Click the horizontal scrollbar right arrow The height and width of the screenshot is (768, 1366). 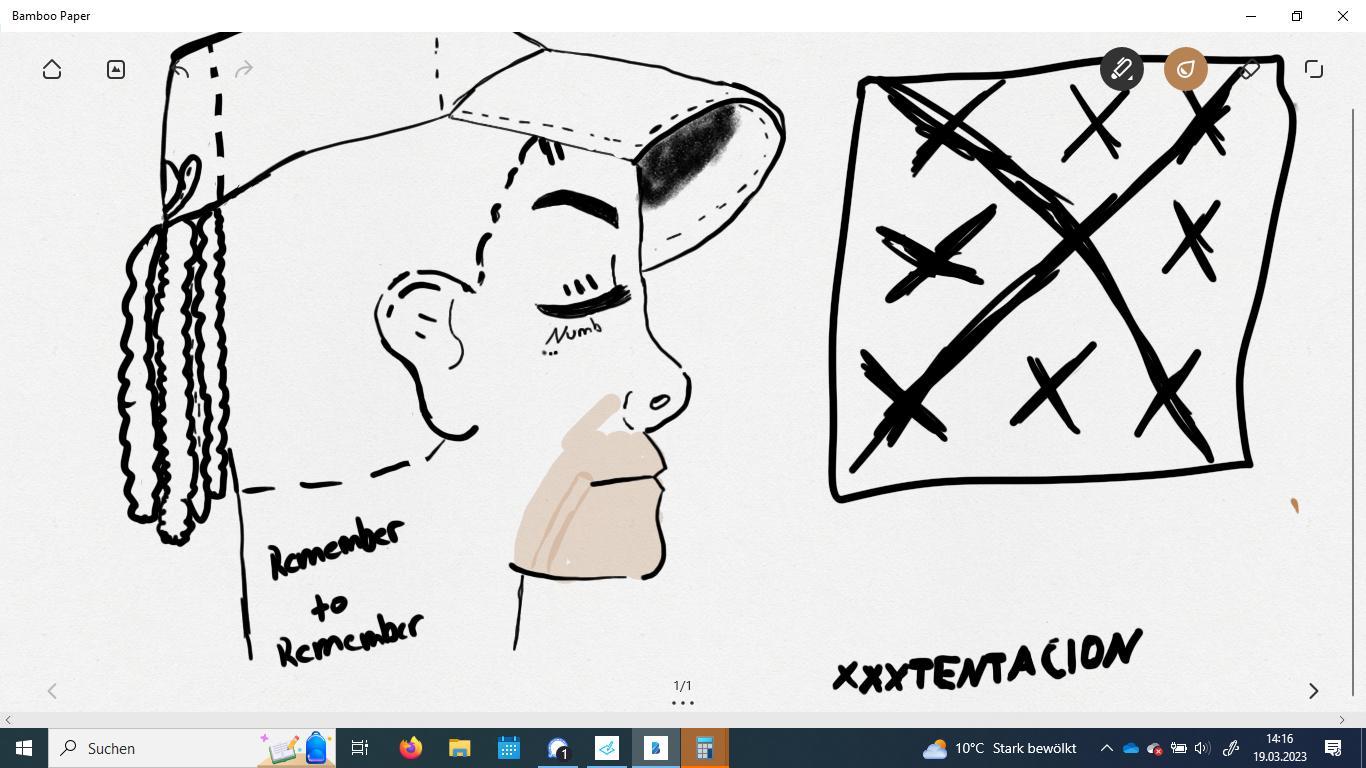(1342, 720)
